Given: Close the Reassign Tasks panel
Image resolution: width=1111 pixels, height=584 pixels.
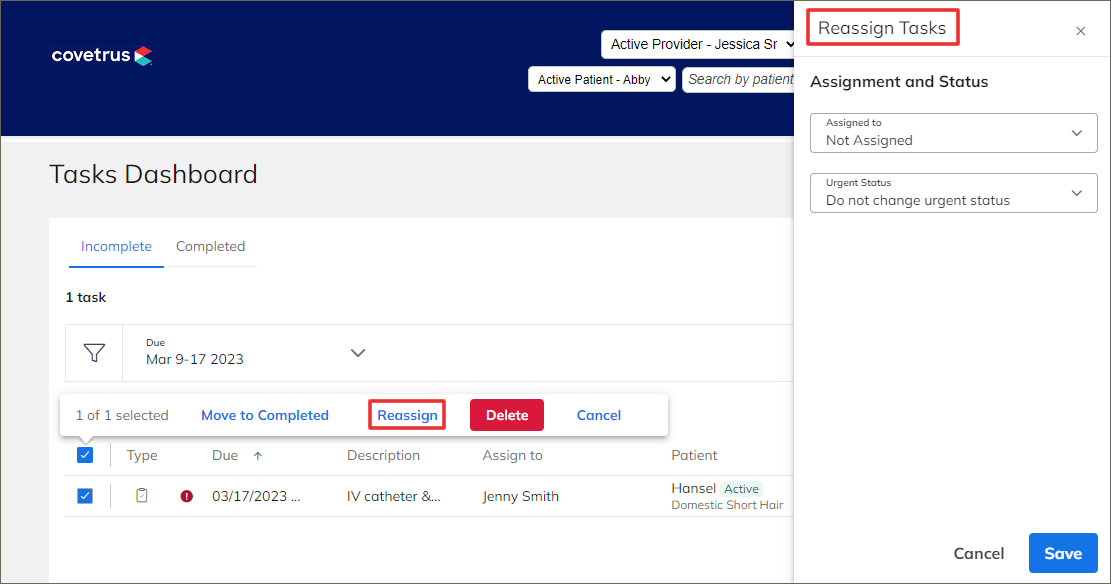Looking at the screenshot, I should (x=1080, y=31).
